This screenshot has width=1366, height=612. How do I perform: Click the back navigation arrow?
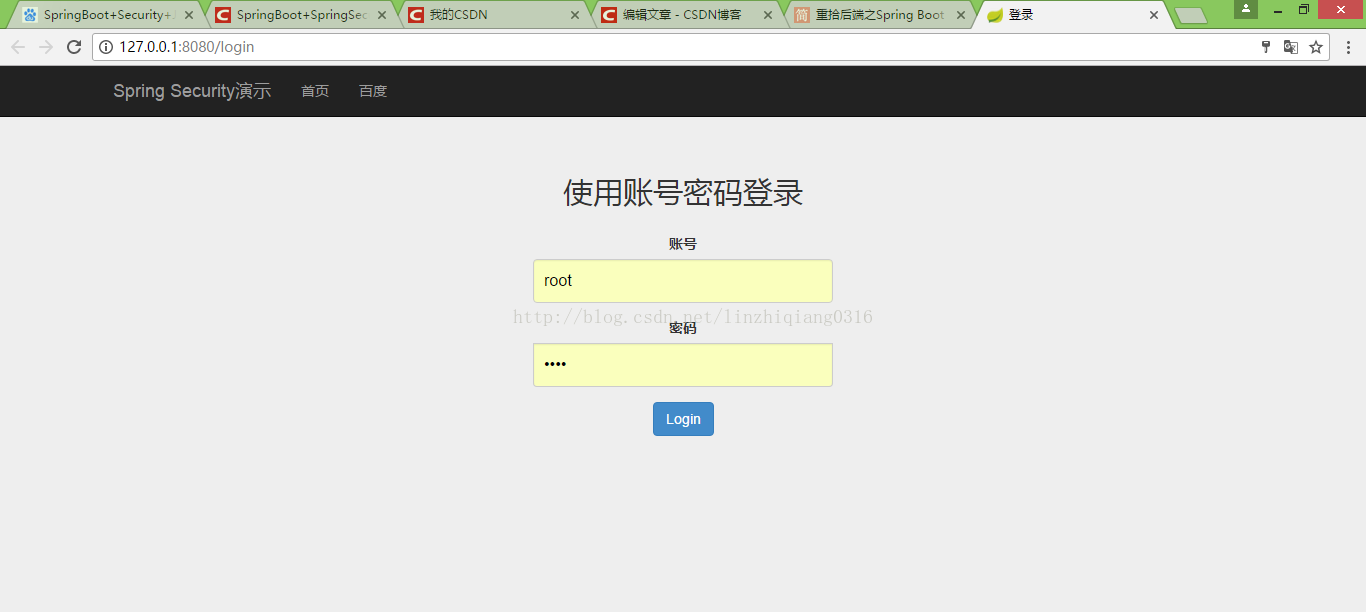[x=18, y=46]
